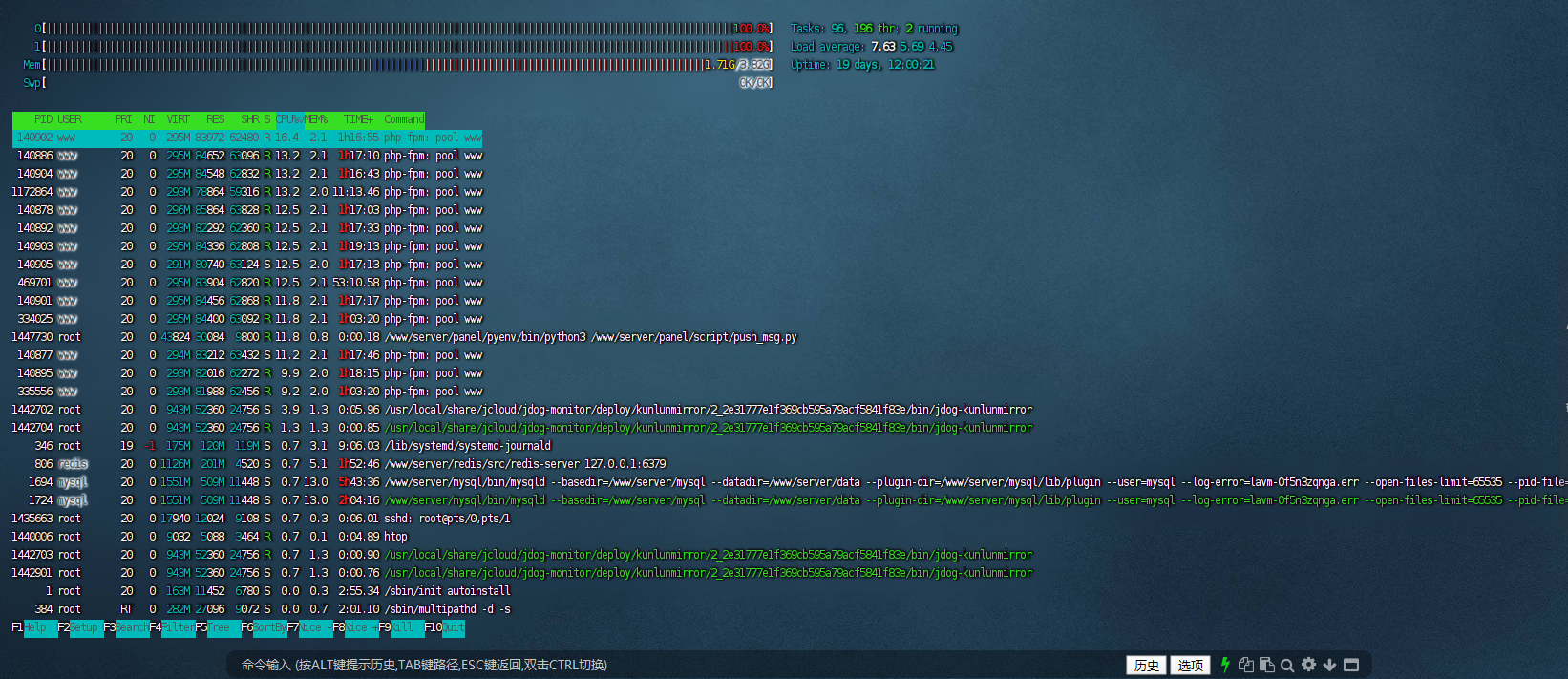The width and height of the screenshot is (1568, 679).
Task: Choose F4 Filter in htop footer
Action: tap(172, 627)
